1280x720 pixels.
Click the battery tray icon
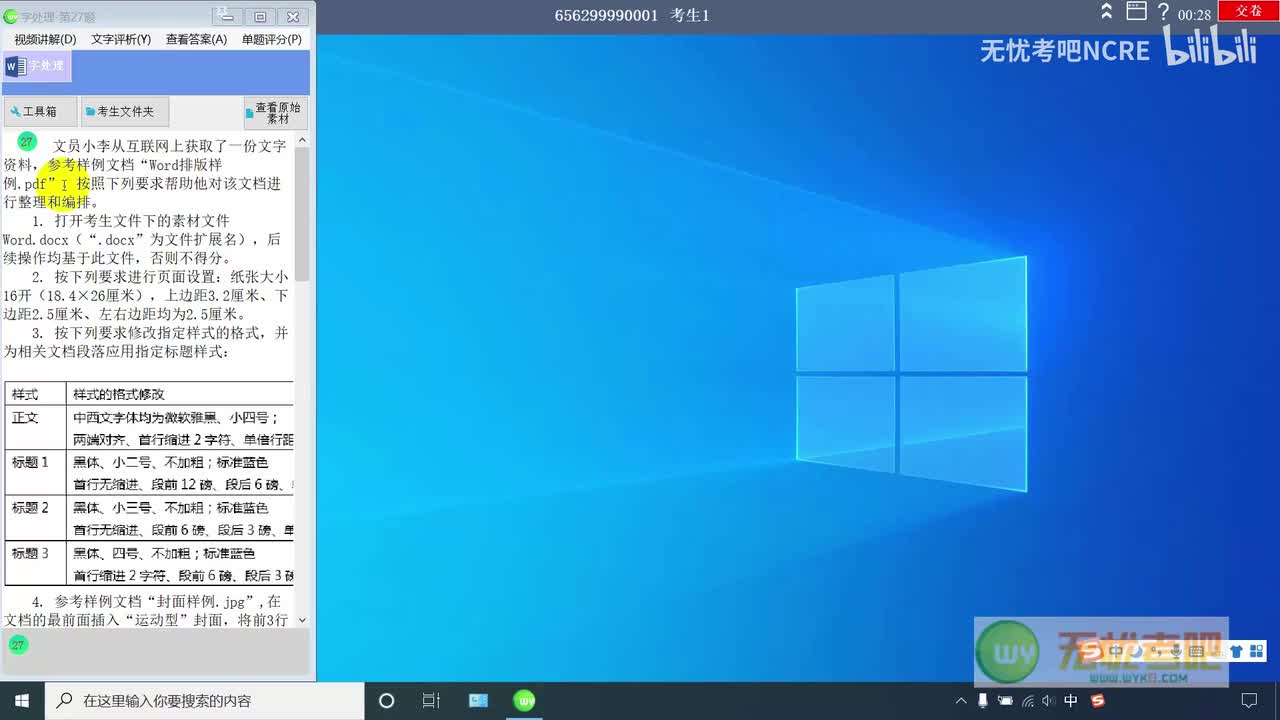pos(1005,701)
